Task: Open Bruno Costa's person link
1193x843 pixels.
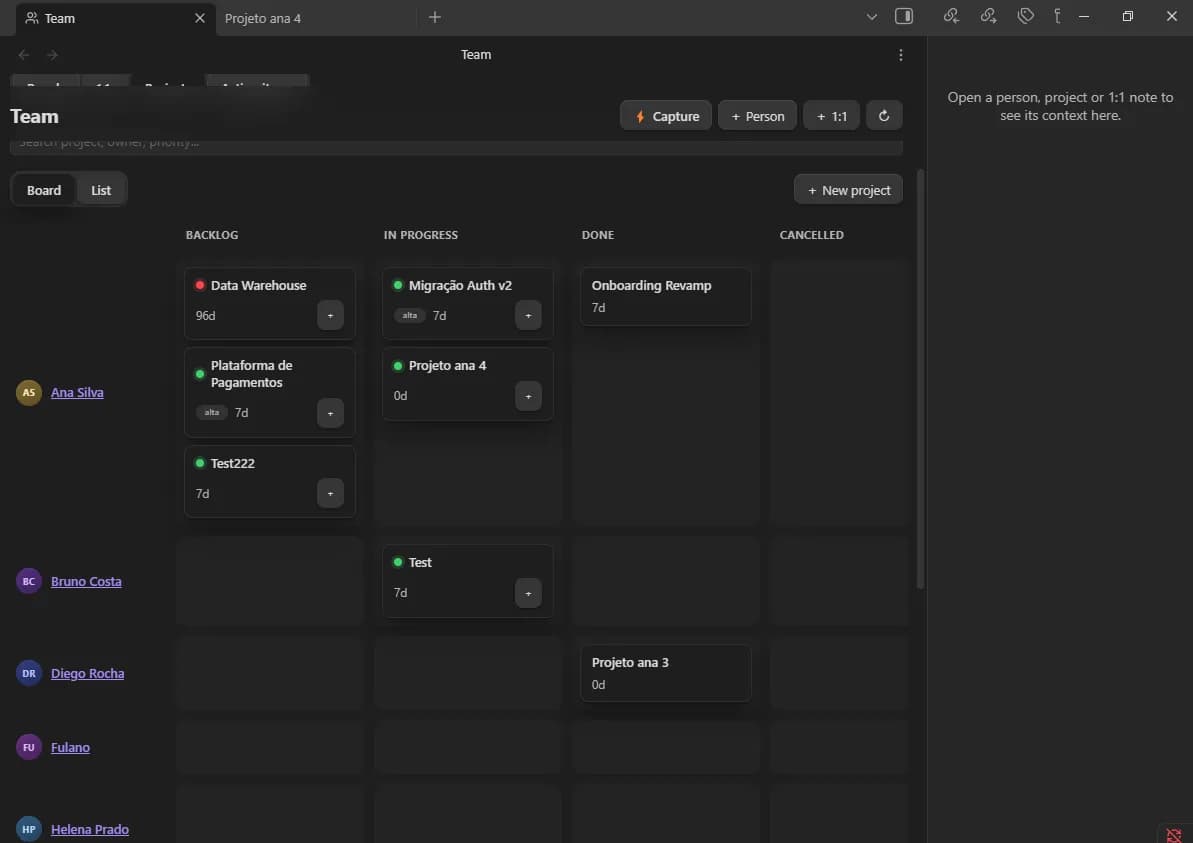Action: point(86,581)
